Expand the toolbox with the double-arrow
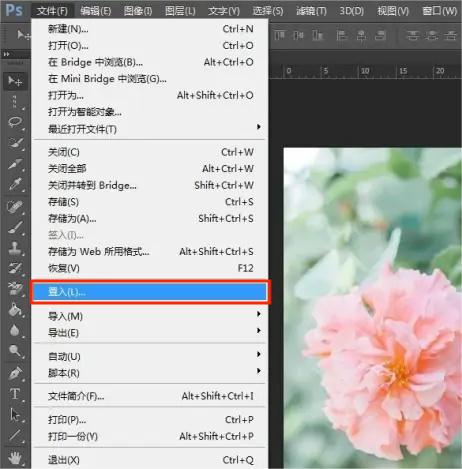Viewport: 462px width, 469px height. [x=6, y=54]
